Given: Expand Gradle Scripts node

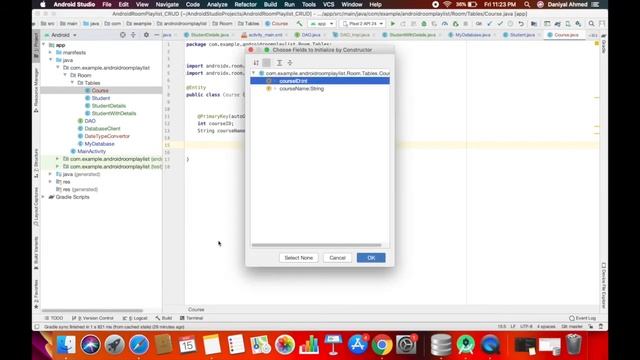Looking at the screenshot, I should point(44,197).
